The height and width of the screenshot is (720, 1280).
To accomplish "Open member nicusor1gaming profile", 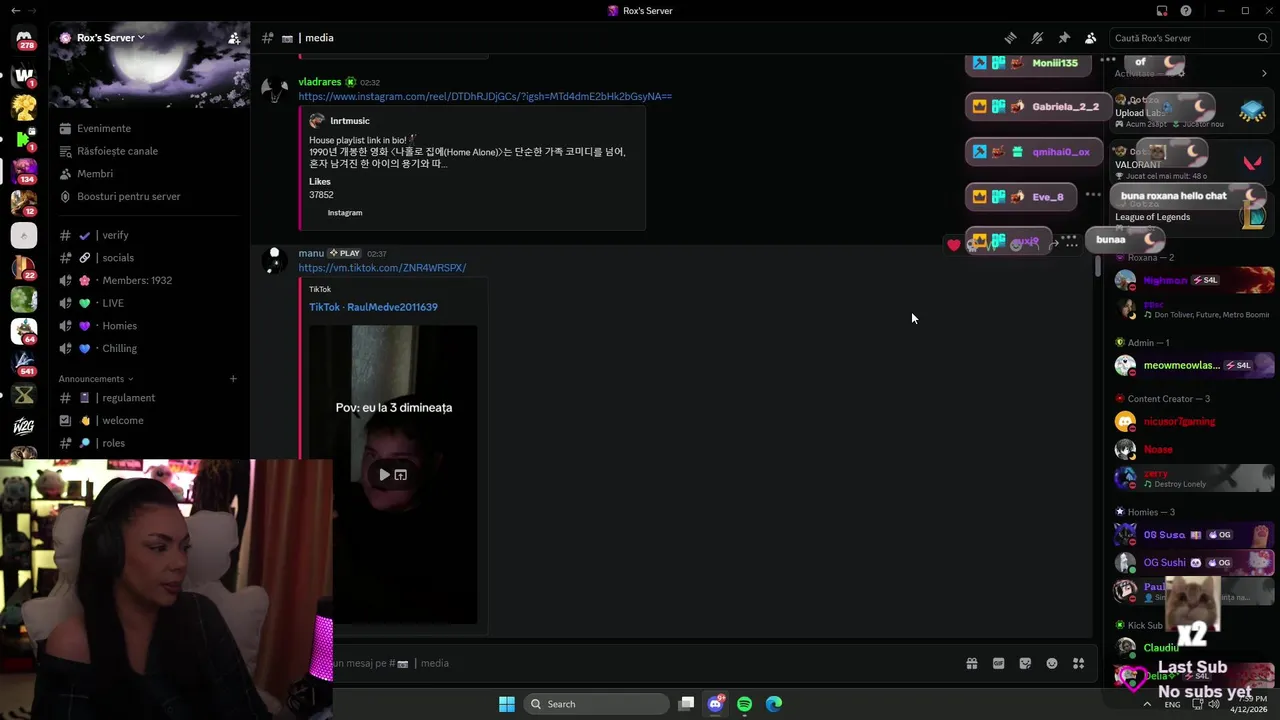I will click(x=1194, y=422).
